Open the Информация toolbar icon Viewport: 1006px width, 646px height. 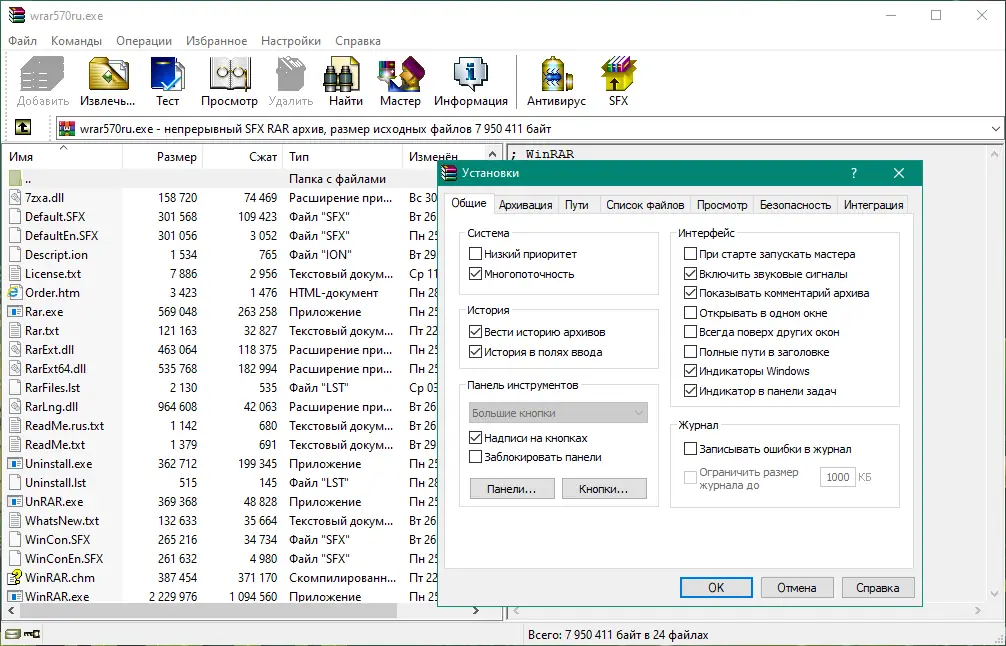470,74
